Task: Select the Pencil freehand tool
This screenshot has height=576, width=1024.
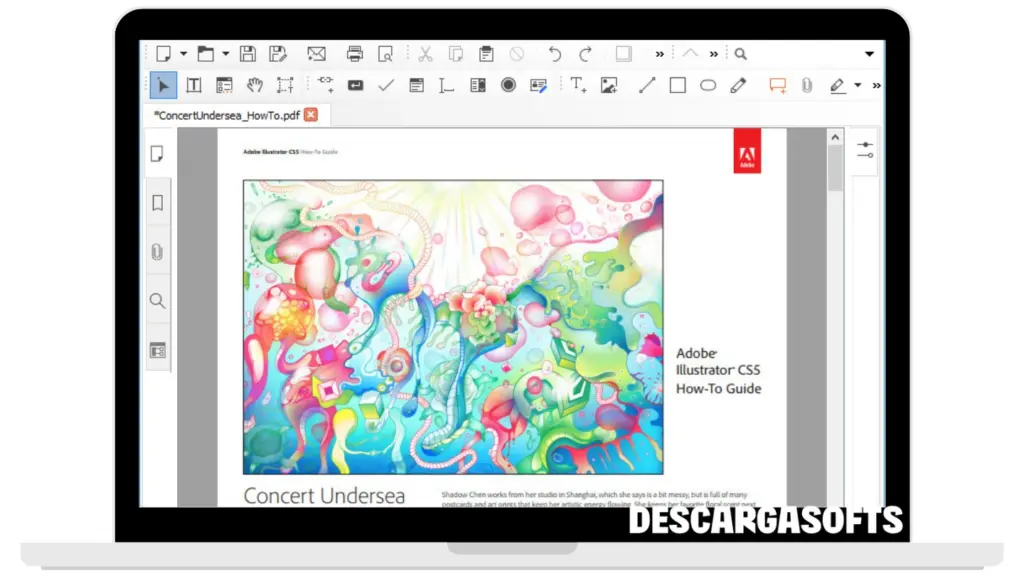Action: [x=738, y=85]
